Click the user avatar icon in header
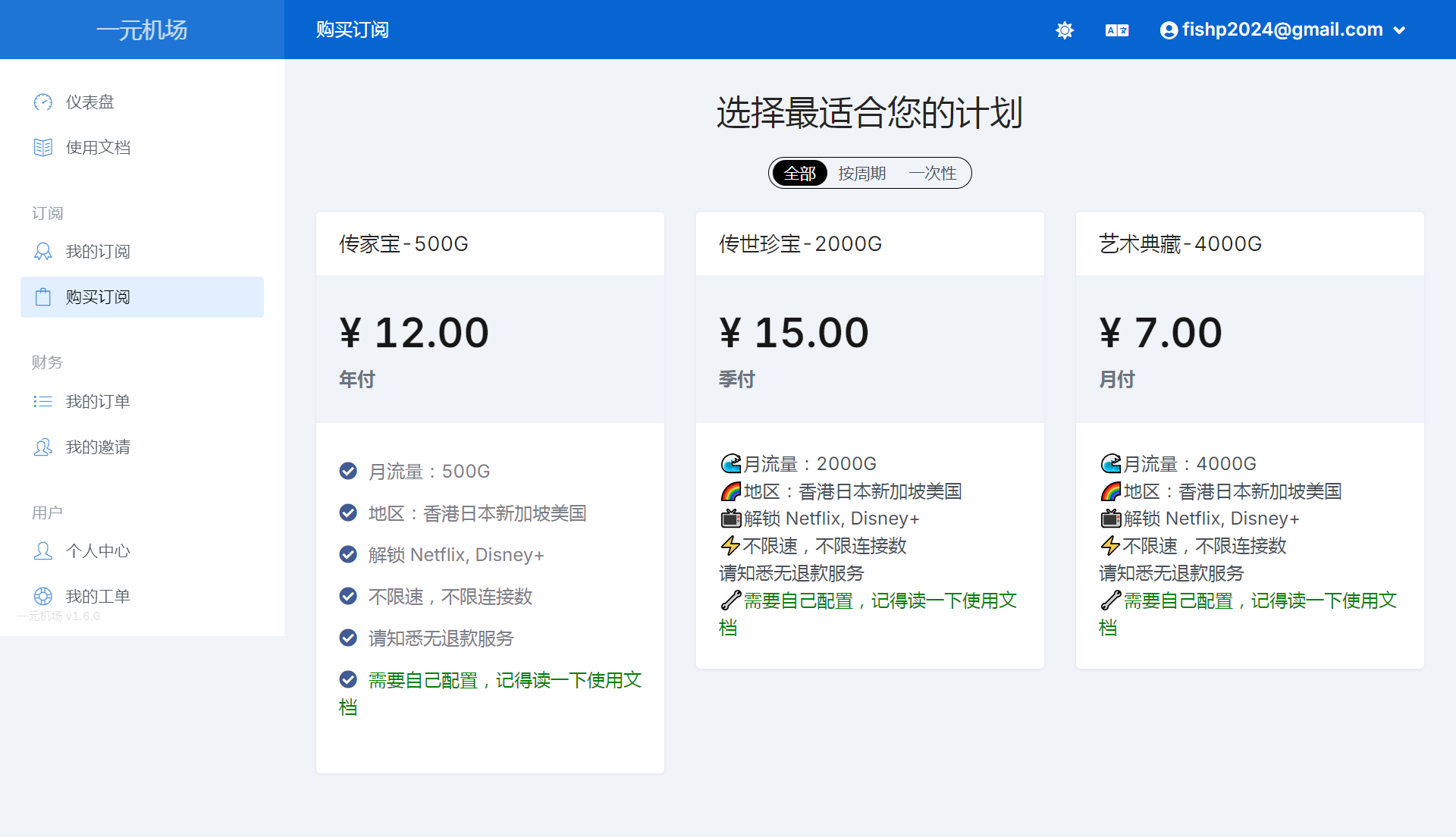 coord(1169,30)
